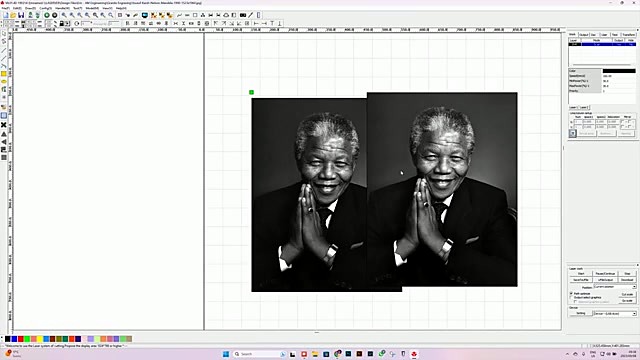Click the blue monitor preview icon

(x=144, y=15)
